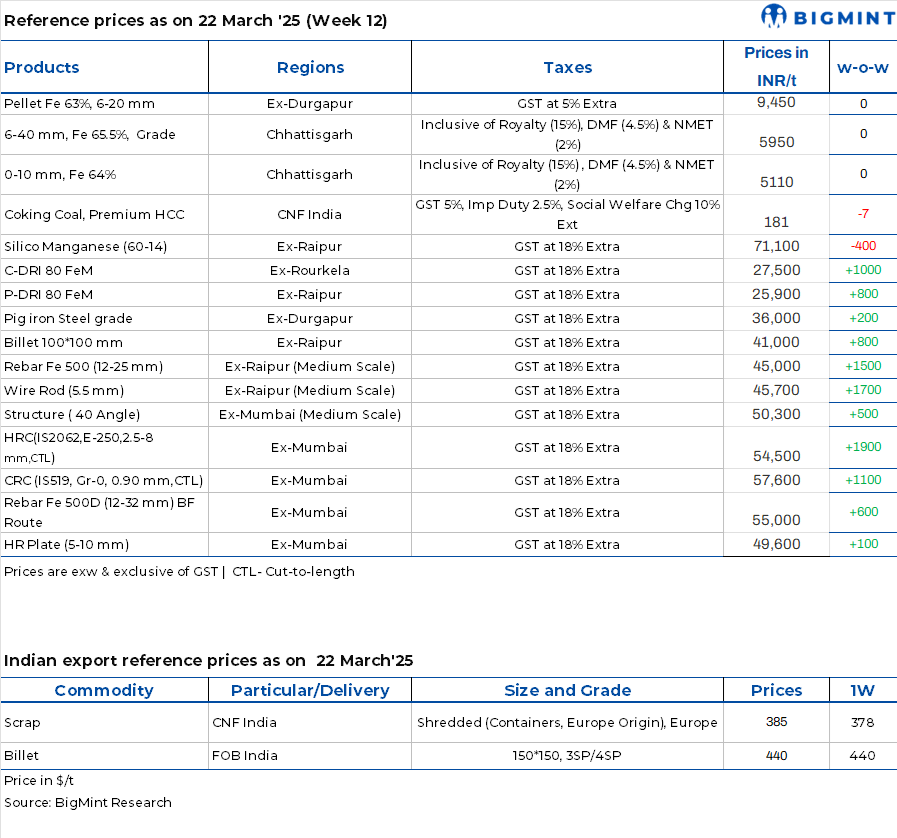Viewport: 897px width, 838px height.
Task: Click the Products column header
Action: pyautogui.click(x=42, y=68)
